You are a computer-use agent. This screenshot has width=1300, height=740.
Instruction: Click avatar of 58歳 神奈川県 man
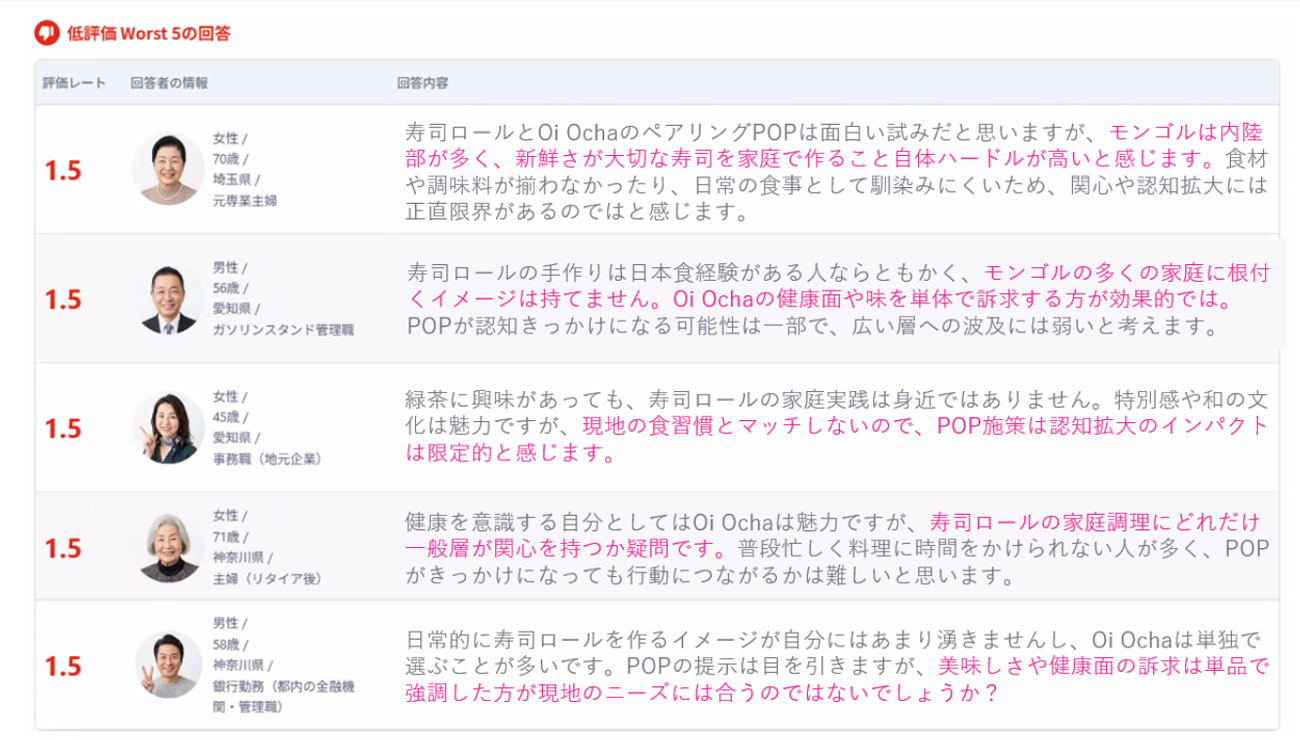tap(168, 665)
